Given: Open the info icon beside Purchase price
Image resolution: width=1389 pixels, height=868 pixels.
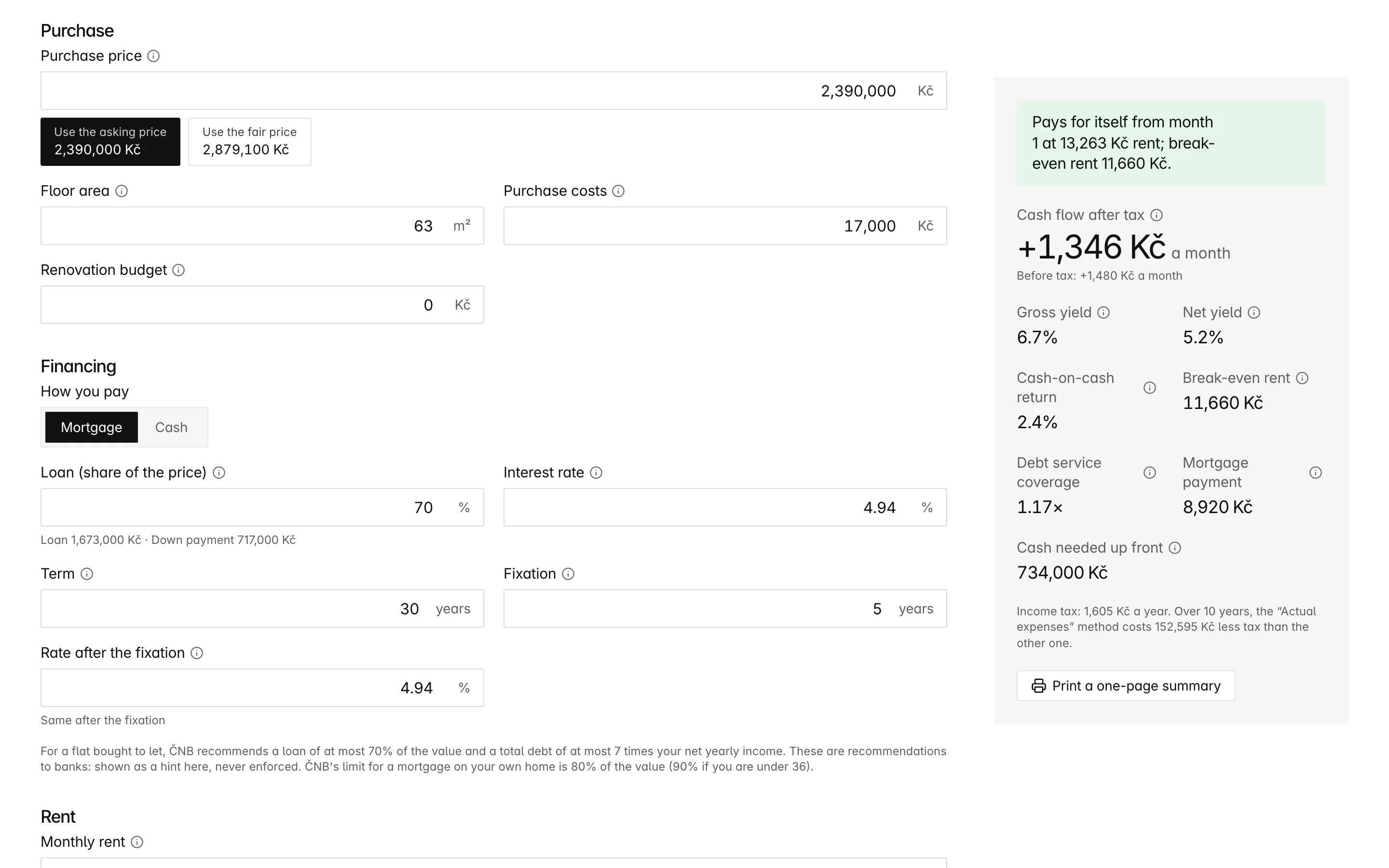Looking at the screenshot, I should click(x=153, y=55).
